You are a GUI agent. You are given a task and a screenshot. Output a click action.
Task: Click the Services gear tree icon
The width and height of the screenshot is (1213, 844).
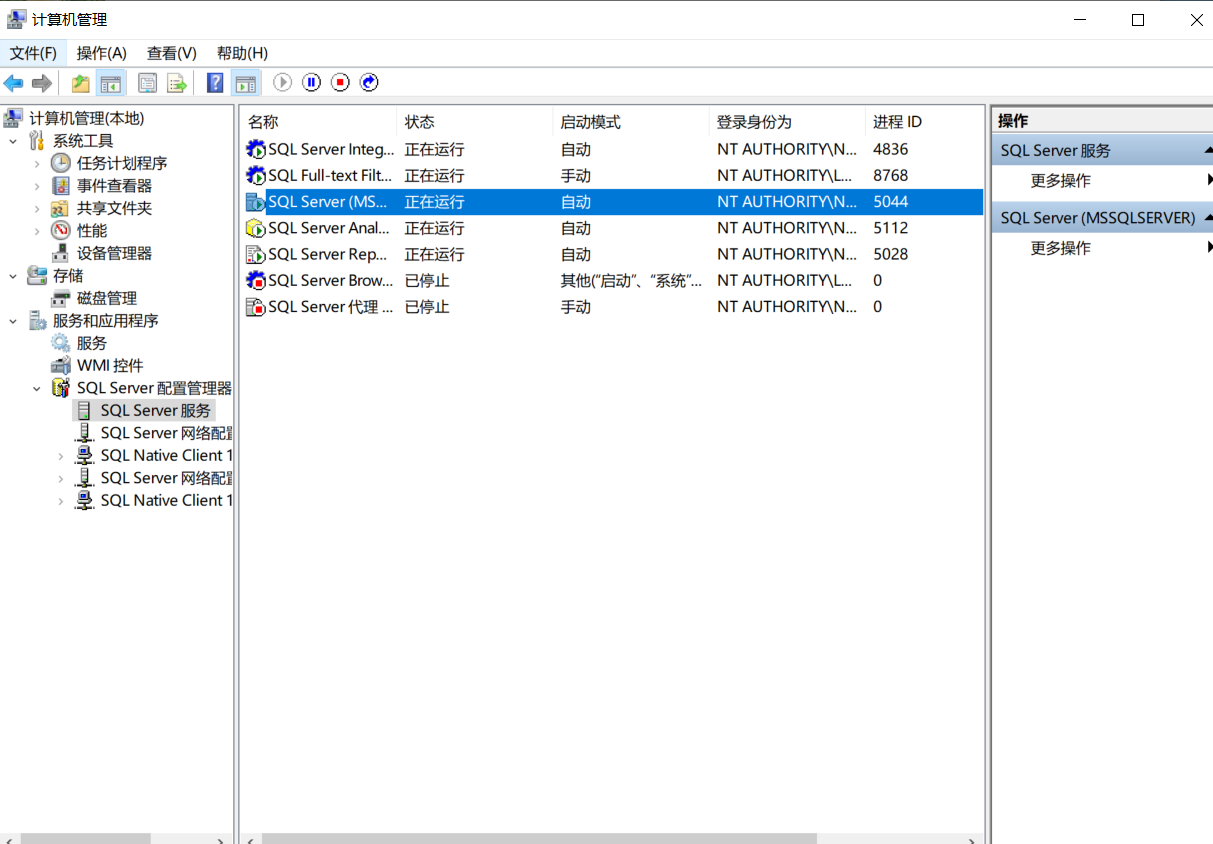click(x=61, y=343)
